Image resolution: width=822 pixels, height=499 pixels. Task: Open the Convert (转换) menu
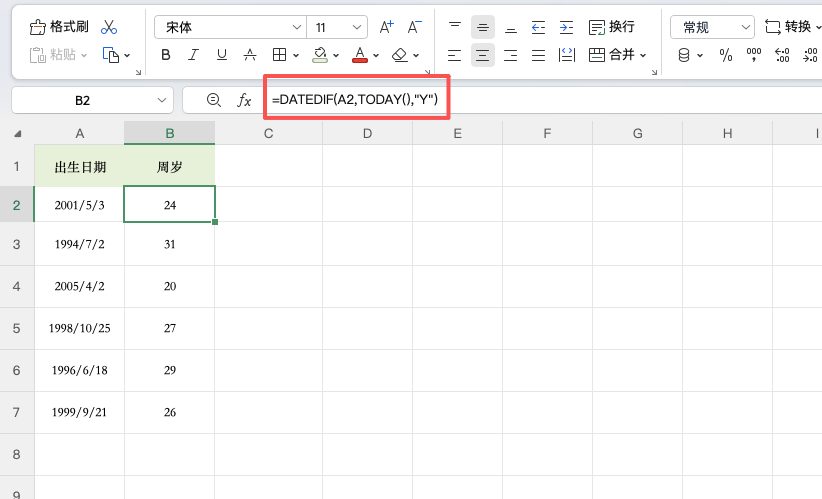[x=792, y=27]
